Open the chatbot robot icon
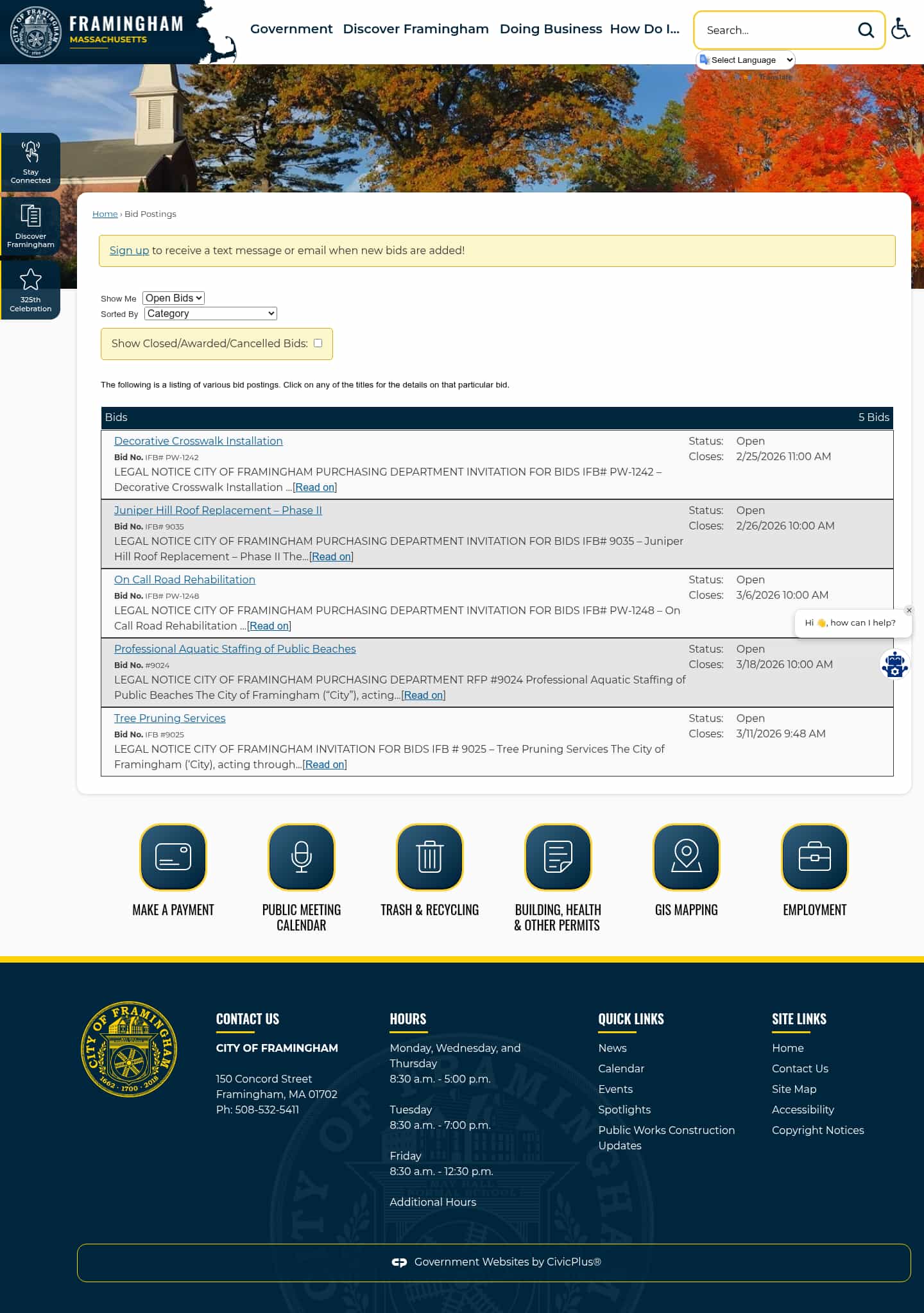The image size is (924, 1313). coord(894,664)
